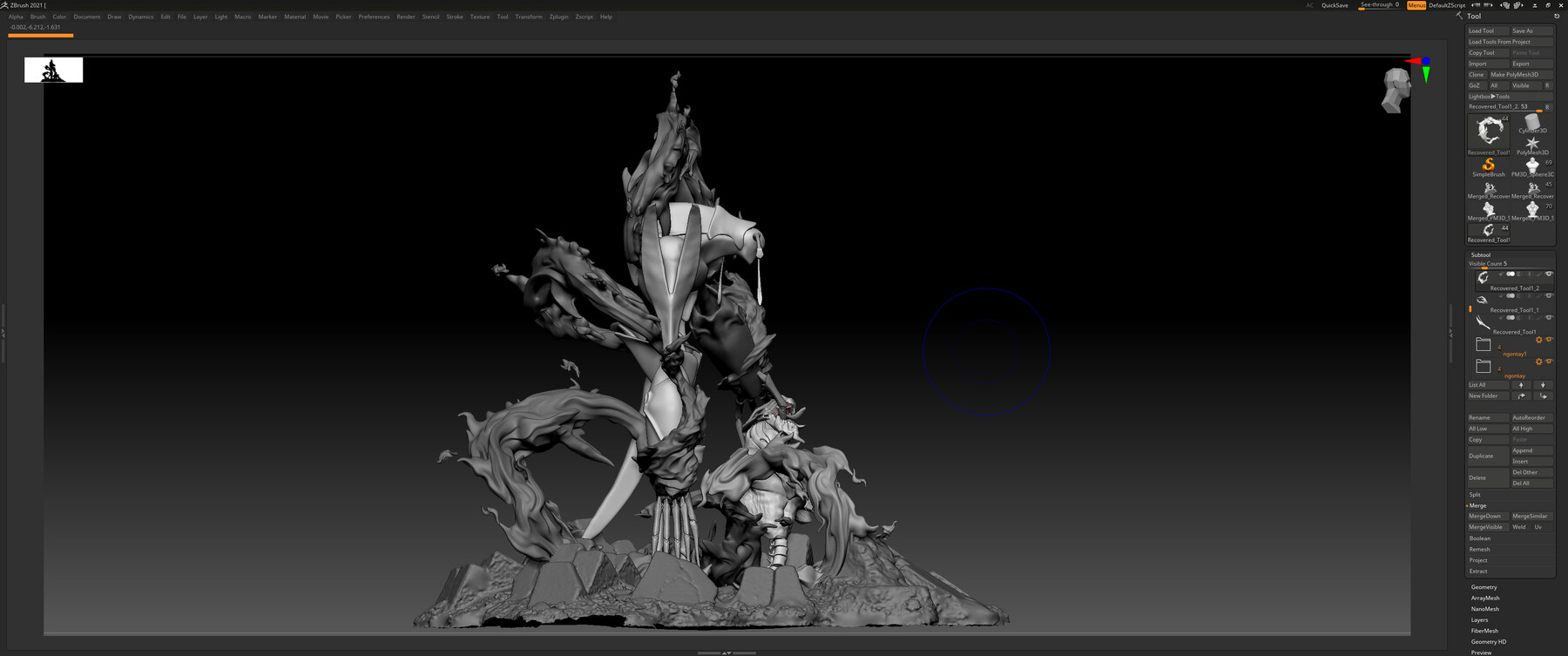Click the Tool palette reset/dock icon

(x=1557, y=16)
